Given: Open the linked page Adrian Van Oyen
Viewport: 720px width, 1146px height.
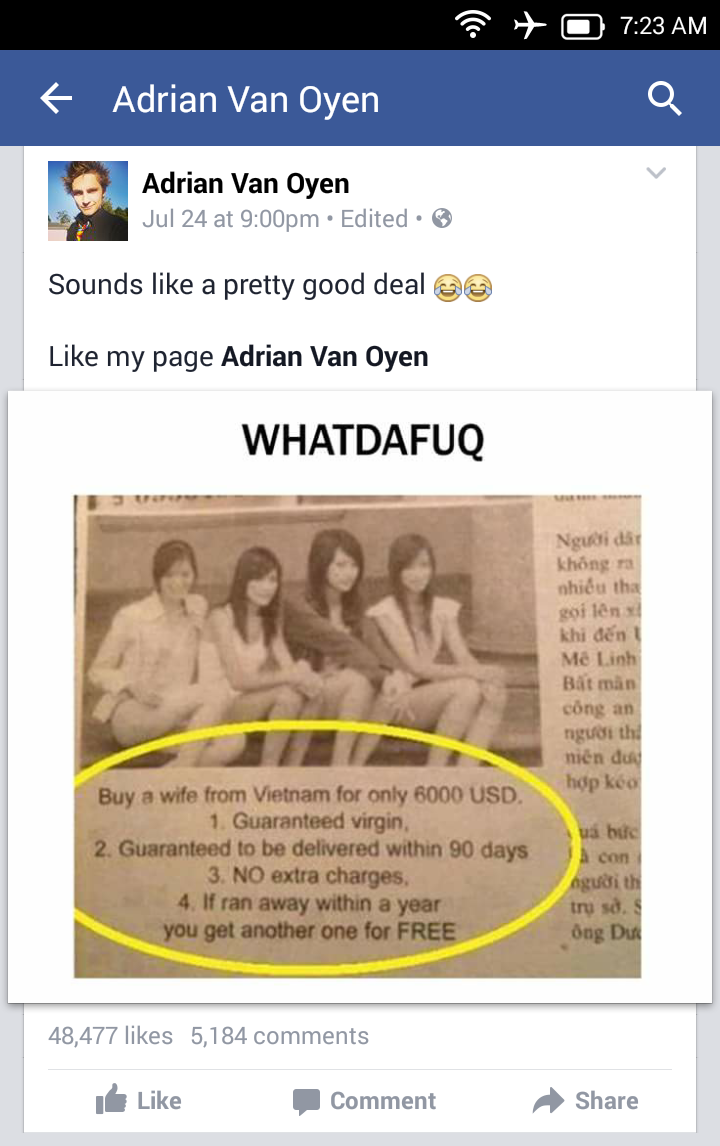Looking at the screenshot, I should [325, 357].
